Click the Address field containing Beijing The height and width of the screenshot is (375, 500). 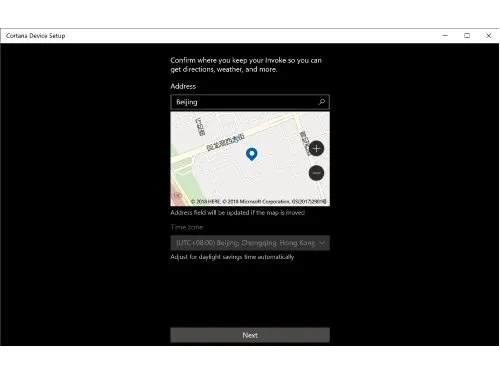(250, 102)
